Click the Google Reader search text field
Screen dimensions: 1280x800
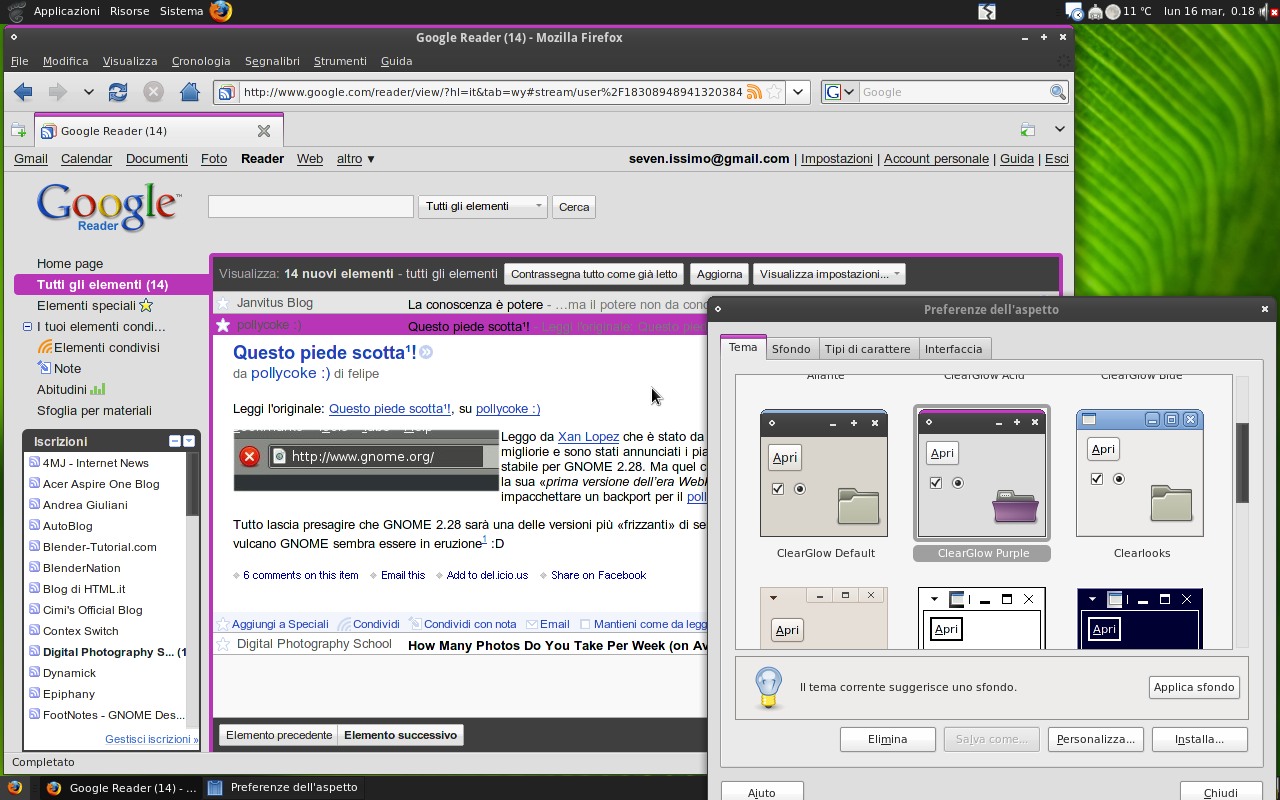310,206
